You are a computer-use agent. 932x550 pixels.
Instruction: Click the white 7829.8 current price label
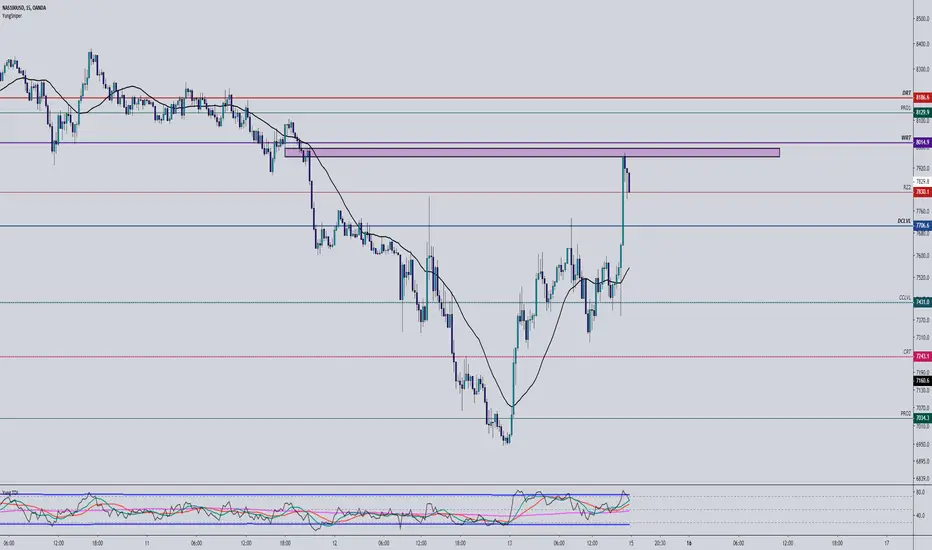pyautogui.click(x=922, y=181)
